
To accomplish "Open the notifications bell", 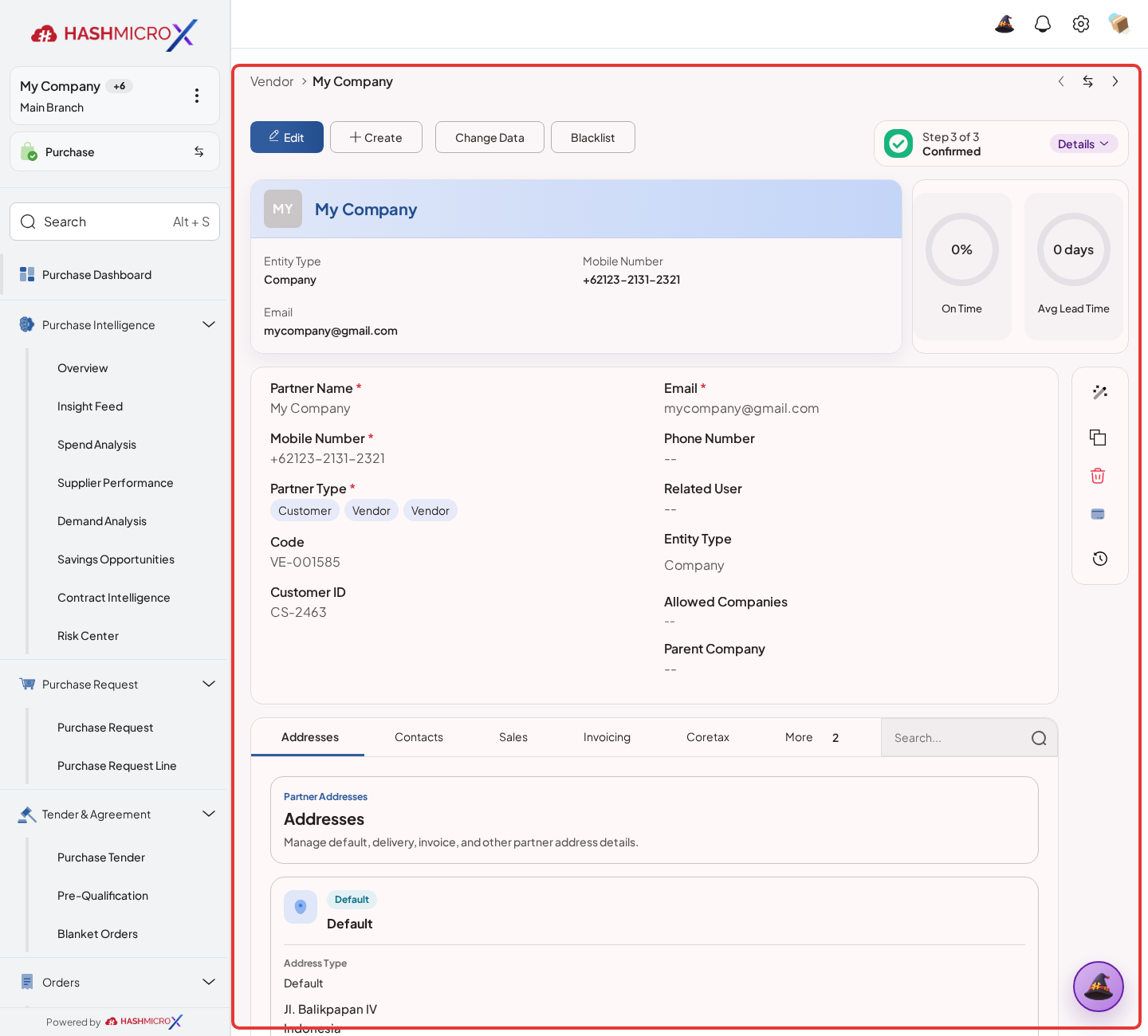I will coord(1043,24).
